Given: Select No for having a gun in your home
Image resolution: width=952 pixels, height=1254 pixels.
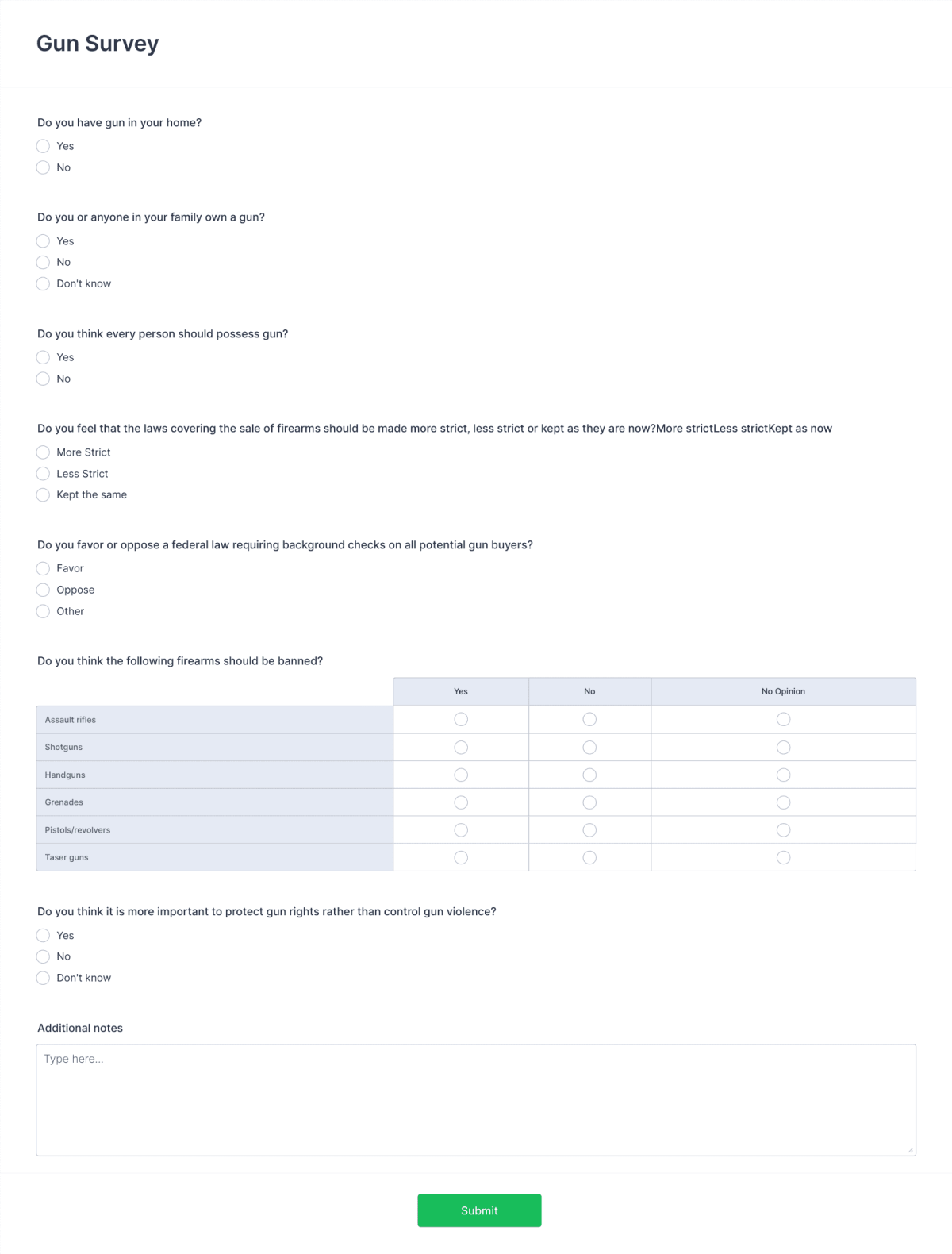Looking at the screenshot, I should (44, 167).
